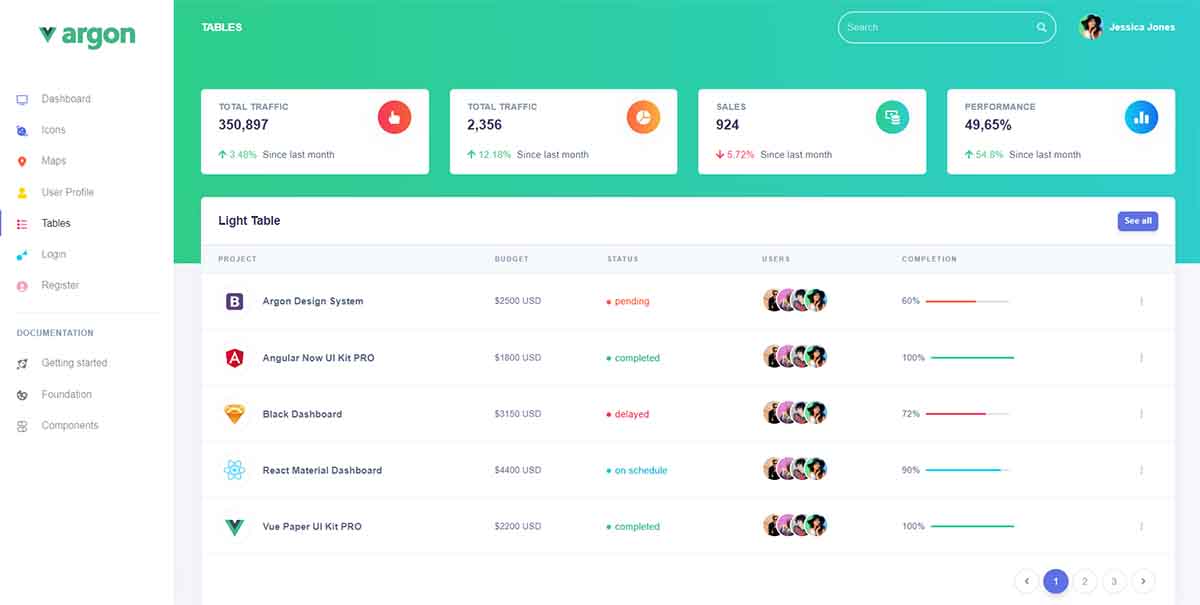Open User Profile using the person icon
Image resolution: width=1200 pixels, height=605 pixels.
[23, 192]
